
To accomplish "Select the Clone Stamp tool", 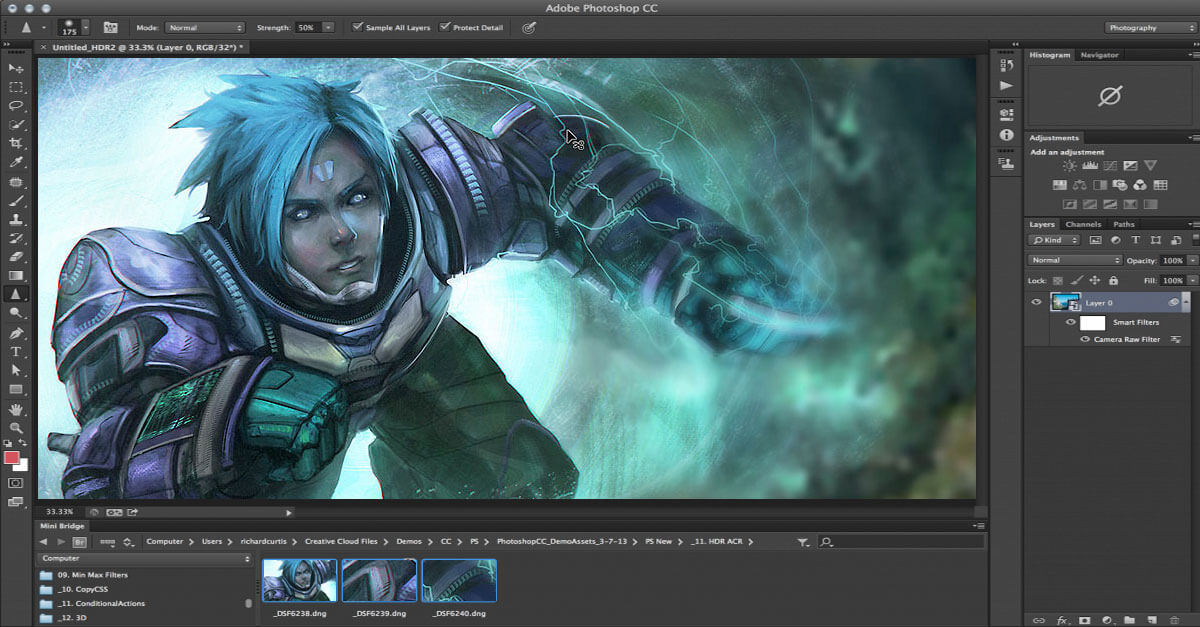I will click(x=16, y=219).
